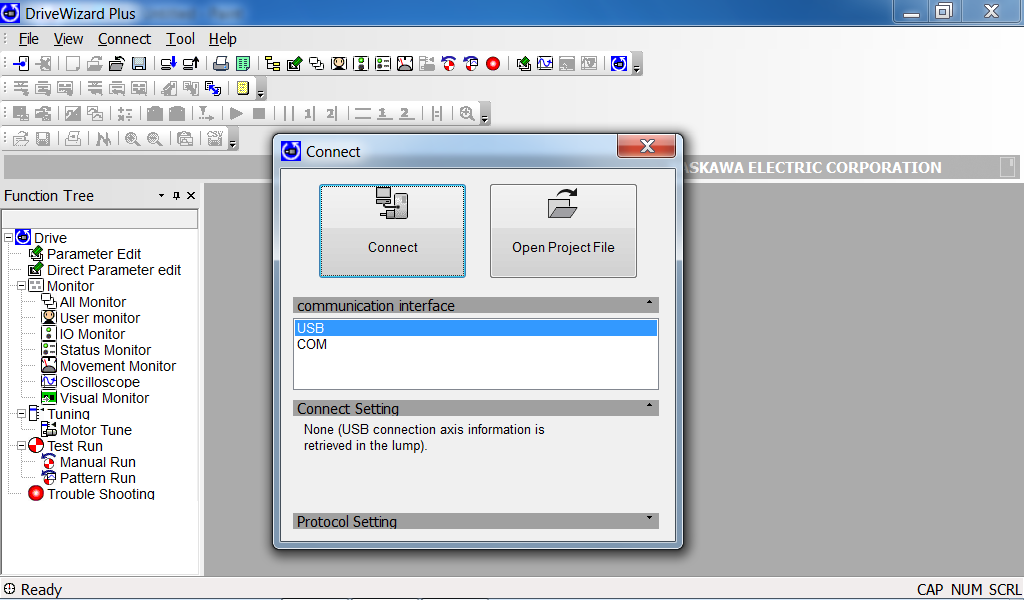Click the User monitor face icon in toolbar

click(339, 63)
